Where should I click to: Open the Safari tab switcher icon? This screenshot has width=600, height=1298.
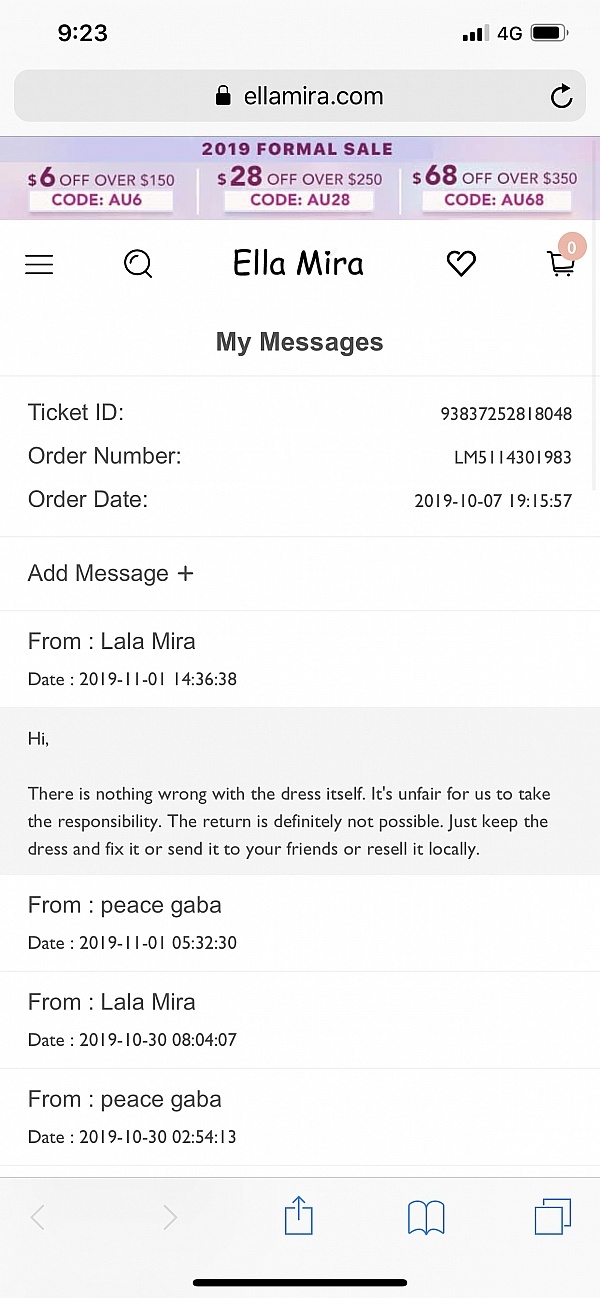[553, 1217]
